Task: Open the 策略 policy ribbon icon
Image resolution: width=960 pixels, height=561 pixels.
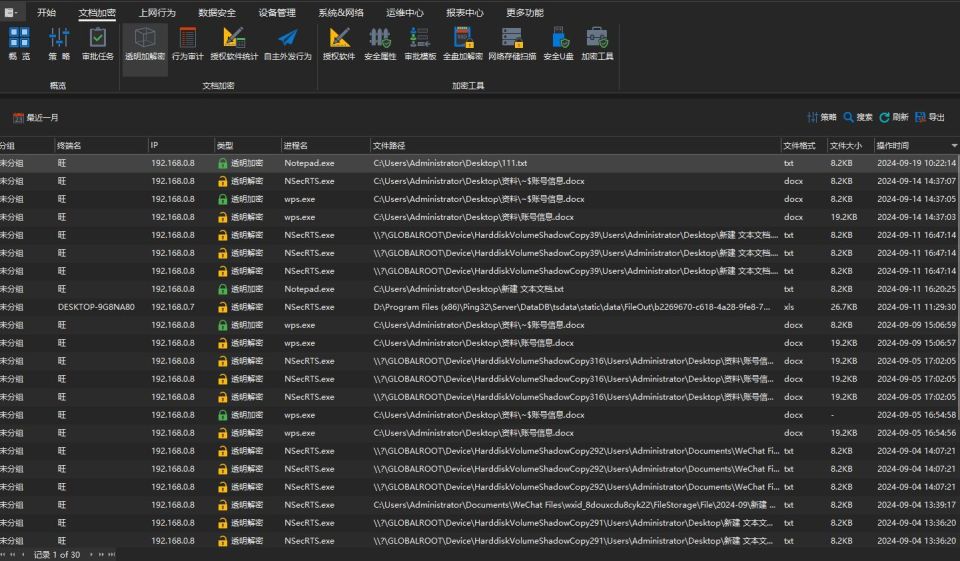Action: 59,43
